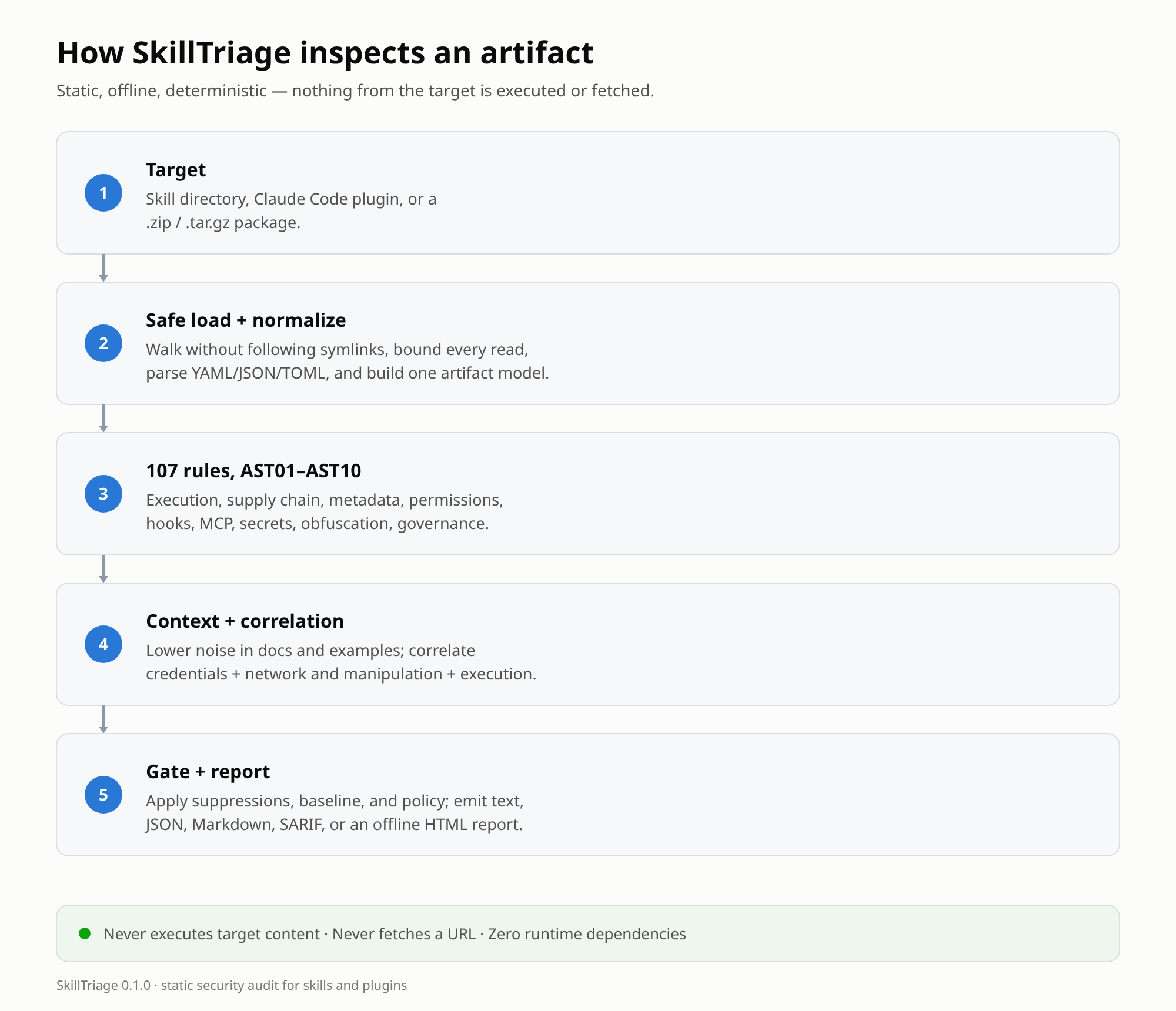Select the 'Target' card title
This screenshot has width=1176, height=1011.
tap(176, 170)
